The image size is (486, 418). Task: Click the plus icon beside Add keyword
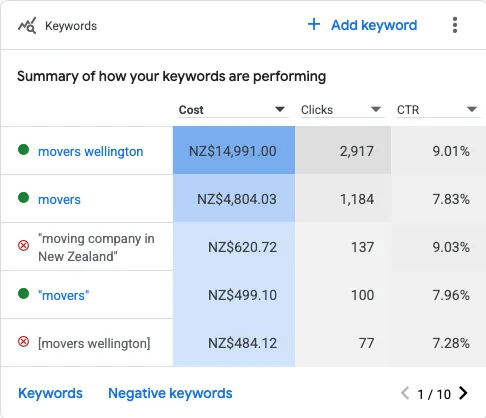tap(314, 24)
